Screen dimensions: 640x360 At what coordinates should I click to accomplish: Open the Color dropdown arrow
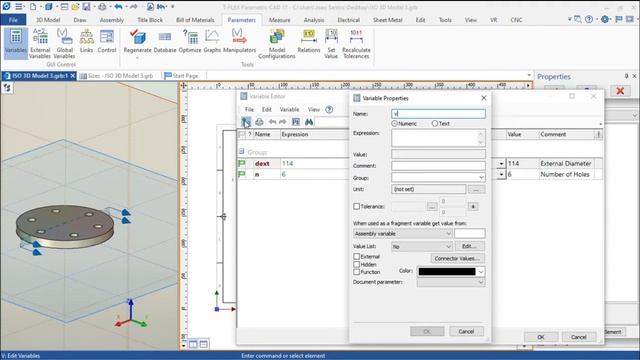coord(481,271)
